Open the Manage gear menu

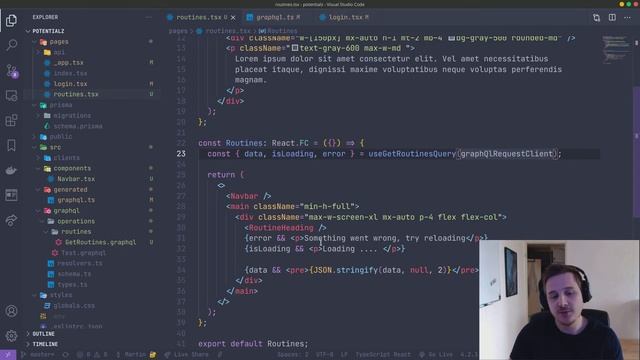click(x=11, y=336)
